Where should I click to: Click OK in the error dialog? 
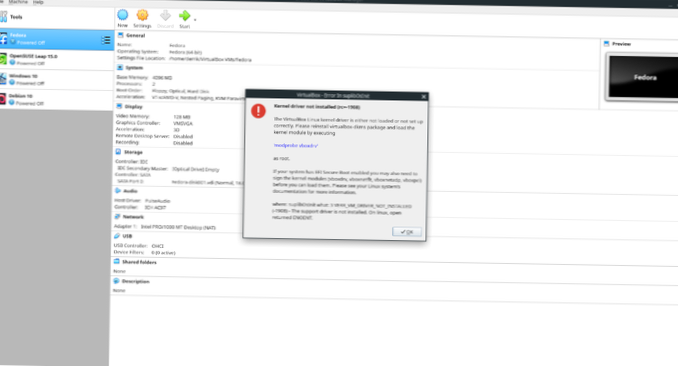407,232
